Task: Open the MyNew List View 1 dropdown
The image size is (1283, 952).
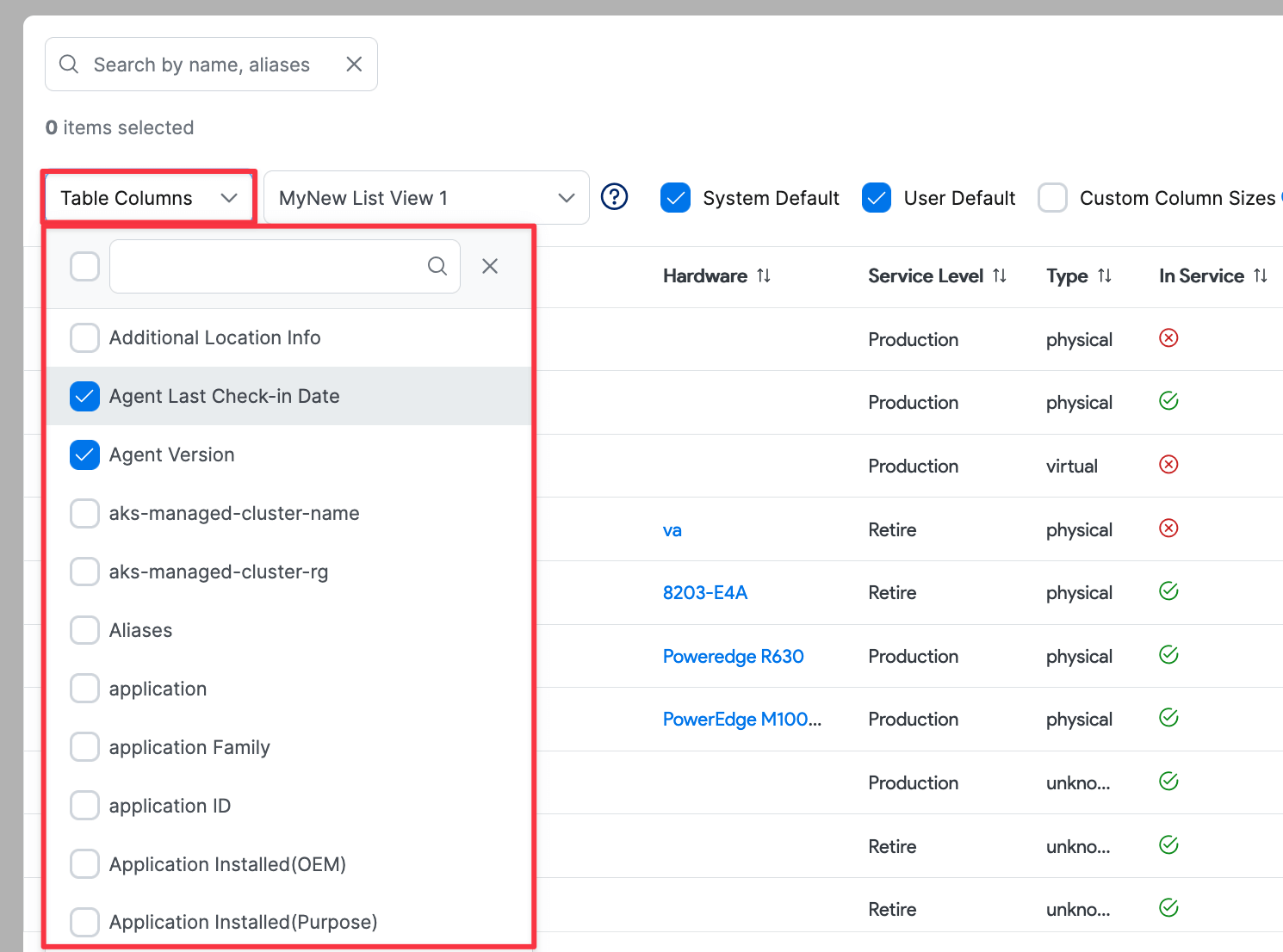Action: click(x=426, y=198)
